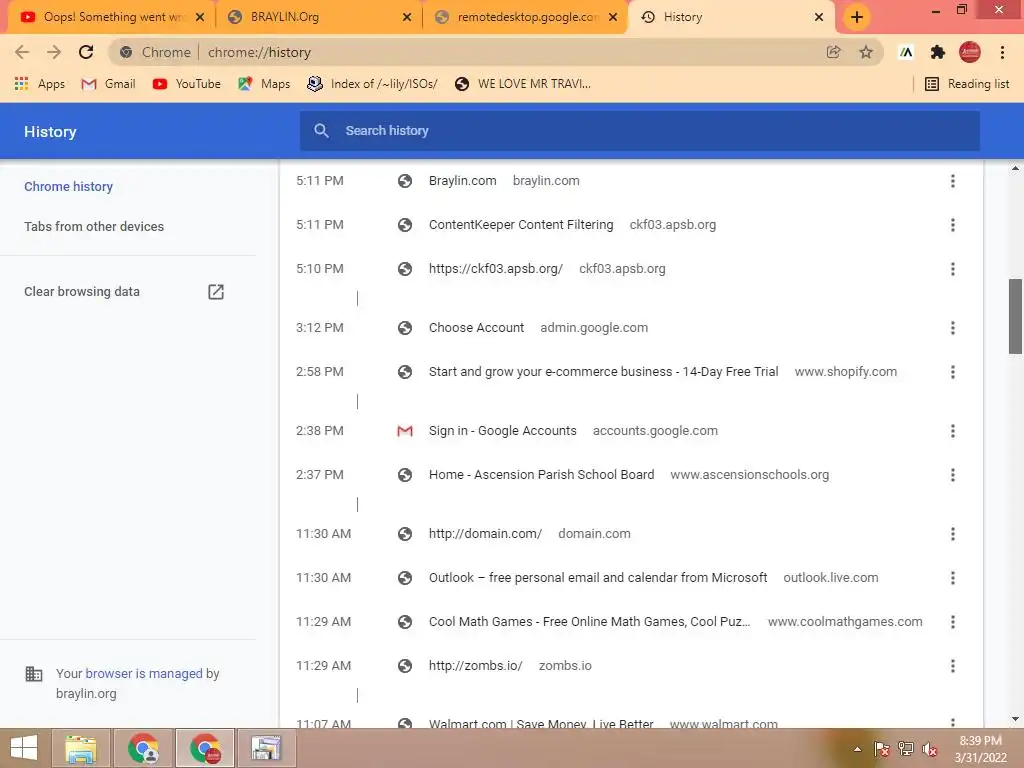The width and height of the screenshot is (1024, 768).
Task: Close the remotedesktop.google.com tab
Action: point(613,17)
